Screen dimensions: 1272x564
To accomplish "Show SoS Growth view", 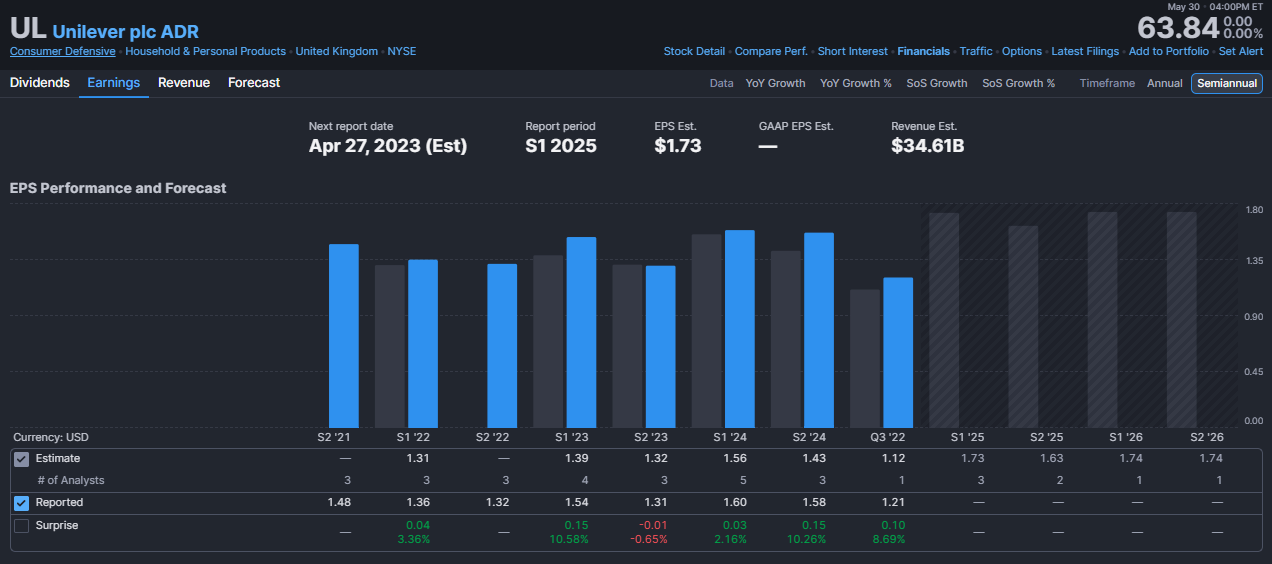I will pyautogui.click(x=937, y=84).
